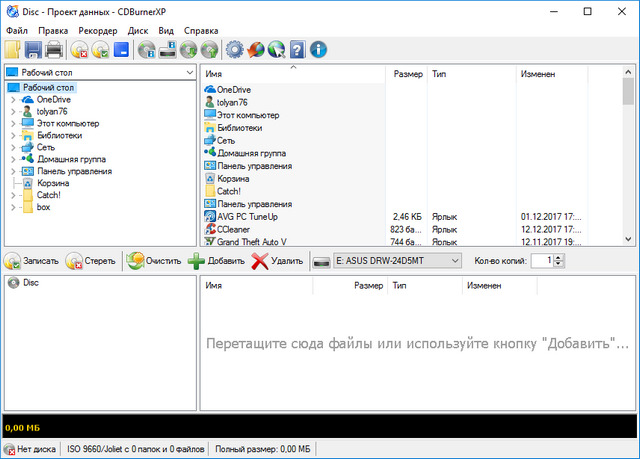Image resolution: width=640 pixels, height=459 pixels.
Task: Click the Save project floppy disk icon
Action: coord(33,48)
